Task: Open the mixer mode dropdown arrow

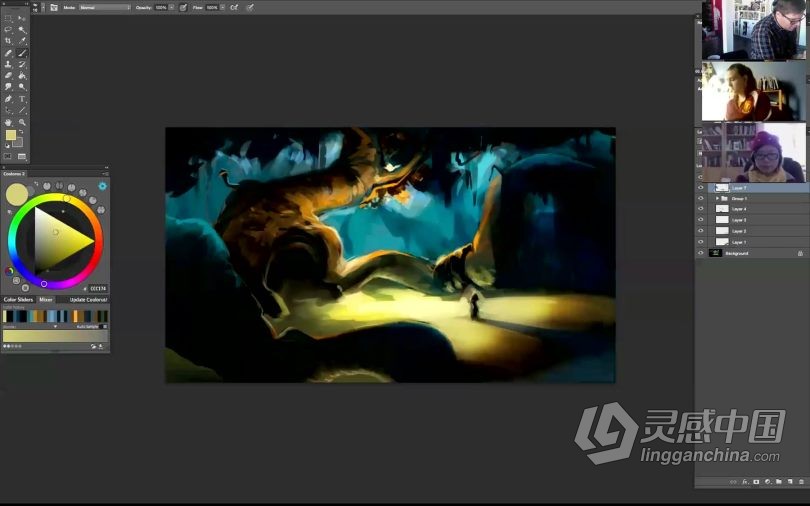Action: coord(55,326)
